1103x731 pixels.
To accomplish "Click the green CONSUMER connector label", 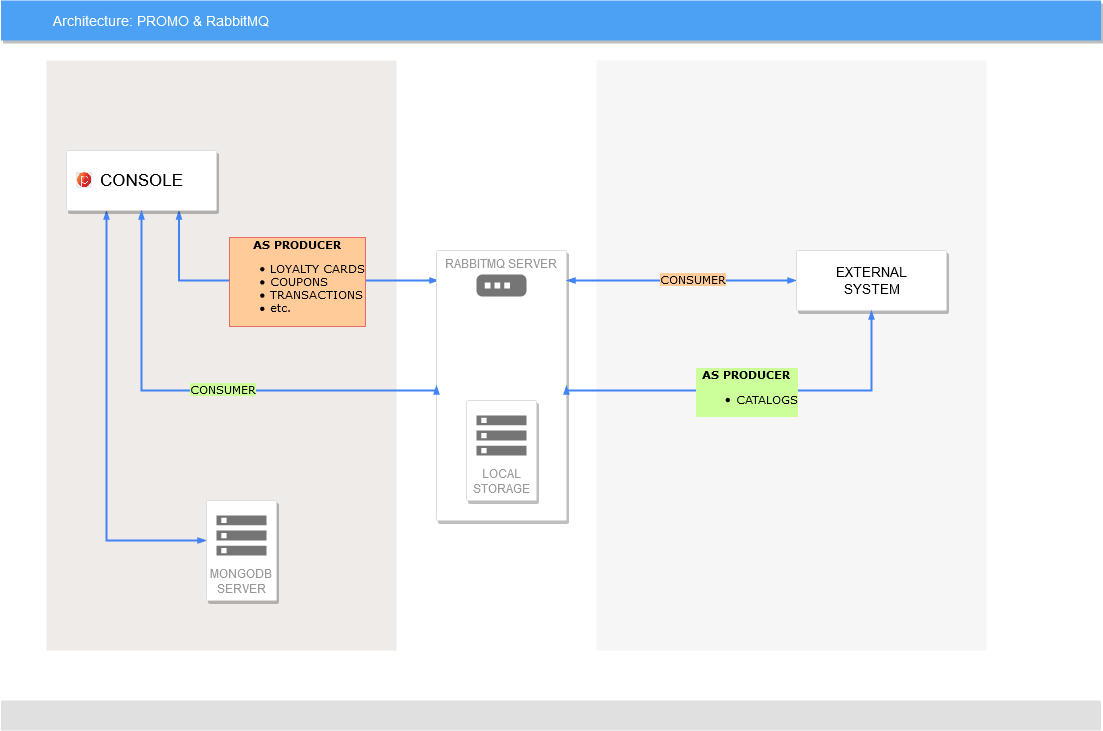I will 223,390.
